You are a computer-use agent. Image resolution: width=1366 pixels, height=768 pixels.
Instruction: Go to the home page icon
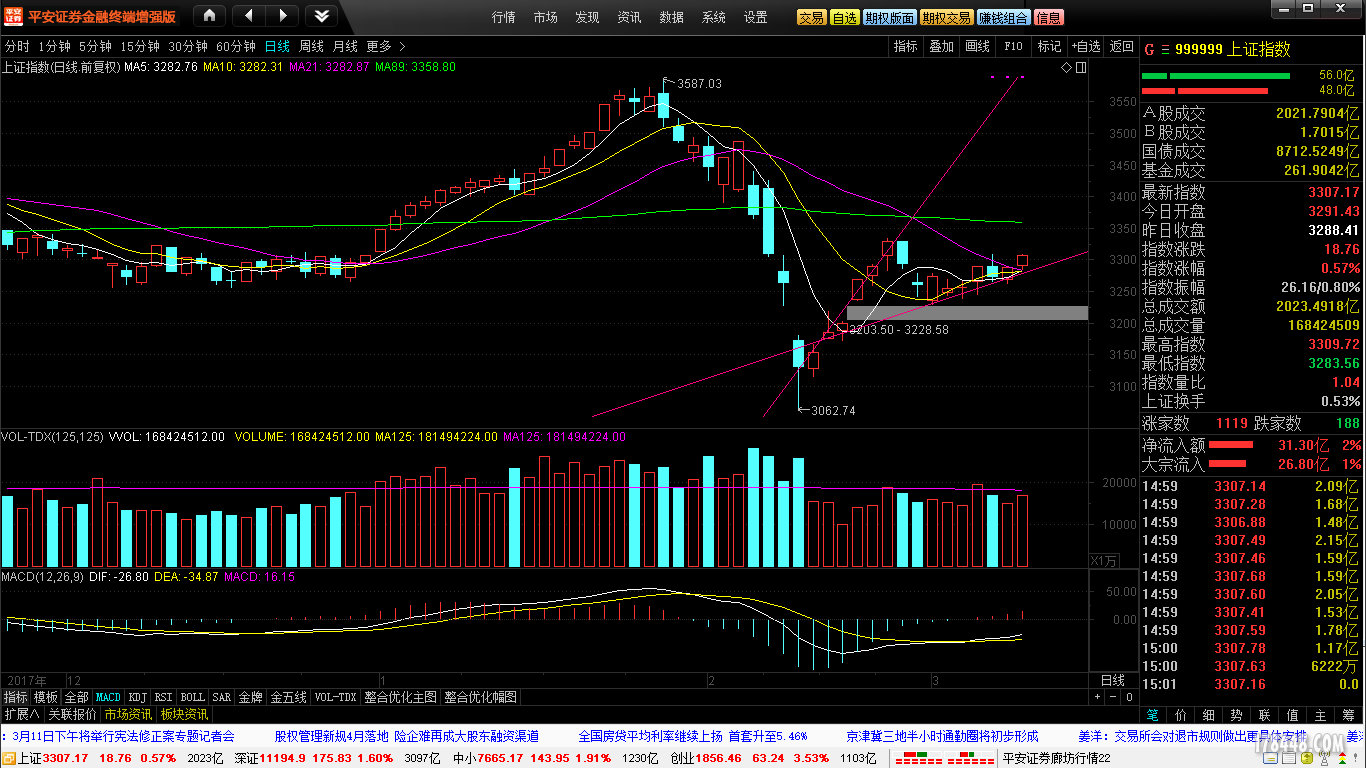[209, 15]
